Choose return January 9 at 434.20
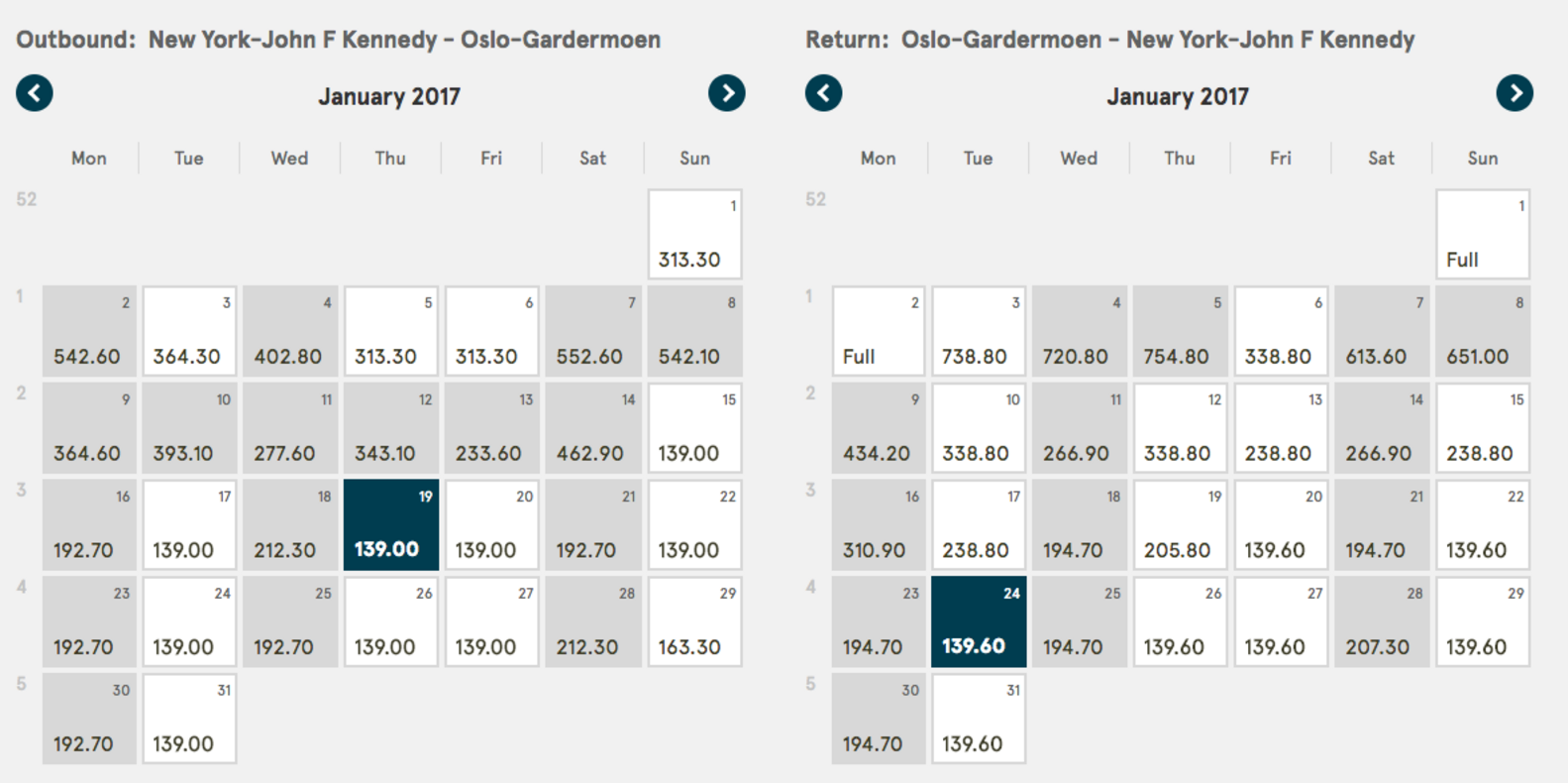The image size is (1568, 783). [x=879, y=428]
